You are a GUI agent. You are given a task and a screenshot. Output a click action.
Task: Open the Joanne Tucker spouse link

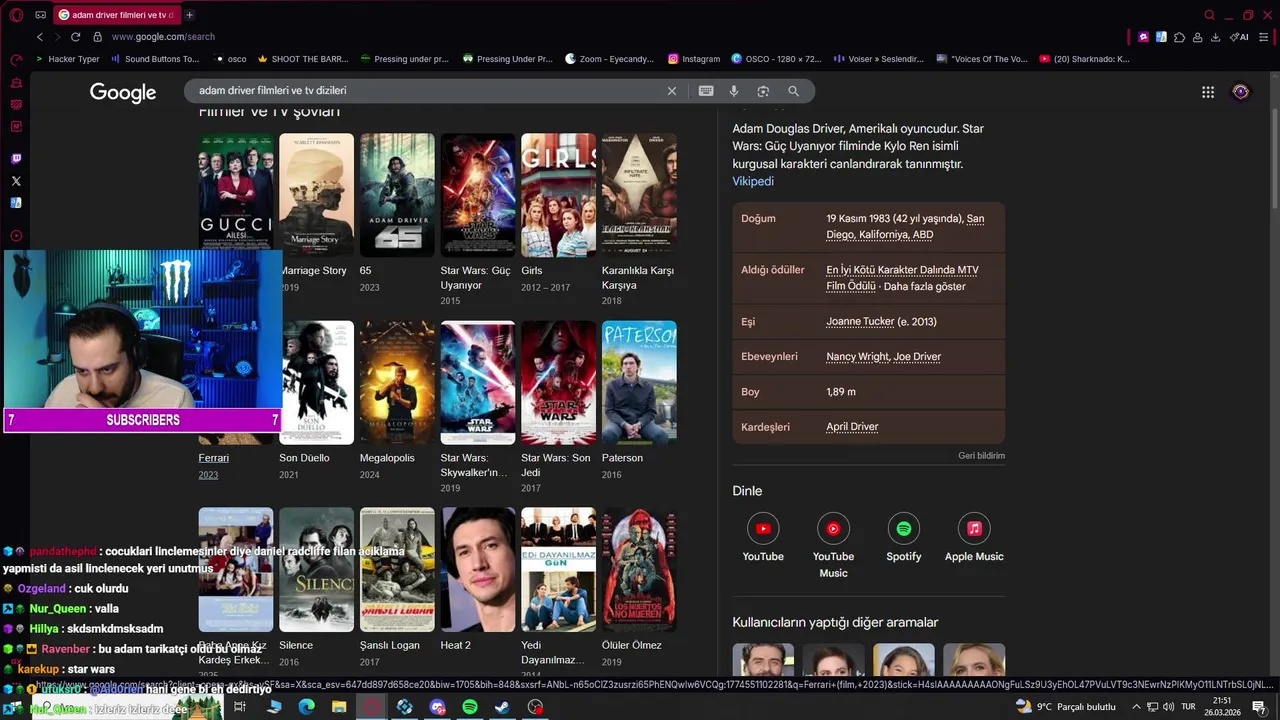860,322
